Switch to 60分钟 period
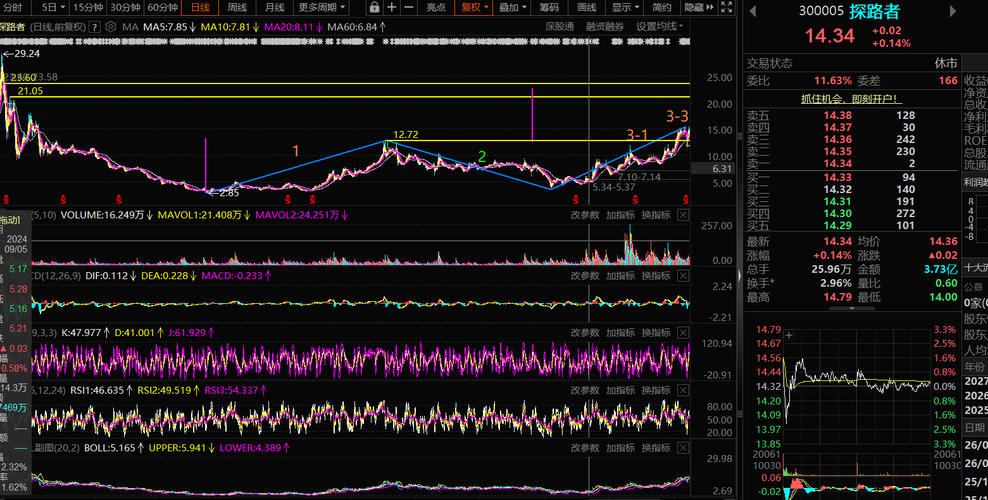The height and width of the screenshot is (500, 988). 162,8
